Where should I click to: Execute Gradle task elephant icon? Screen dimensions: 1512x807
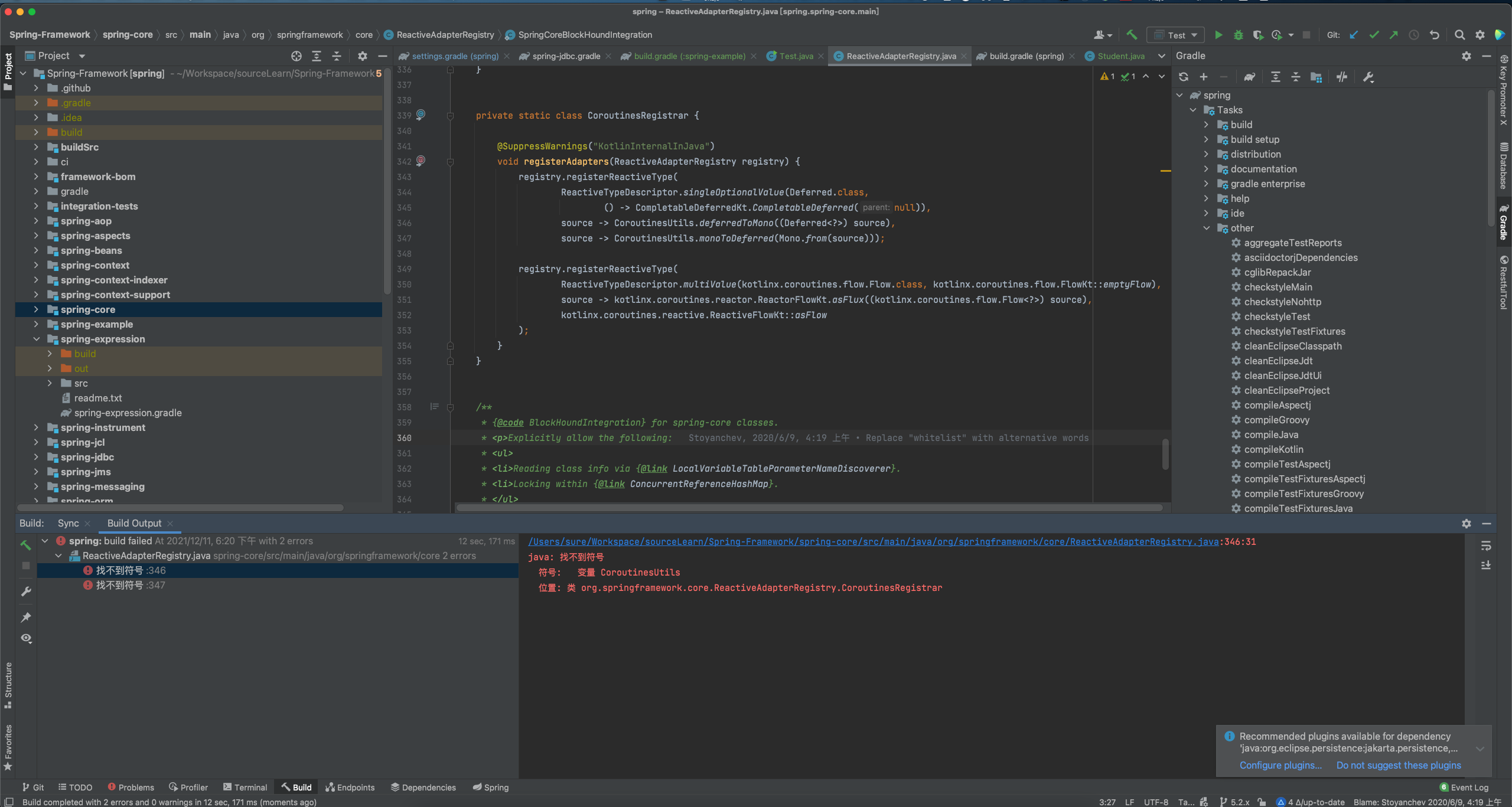[1250, 77]
